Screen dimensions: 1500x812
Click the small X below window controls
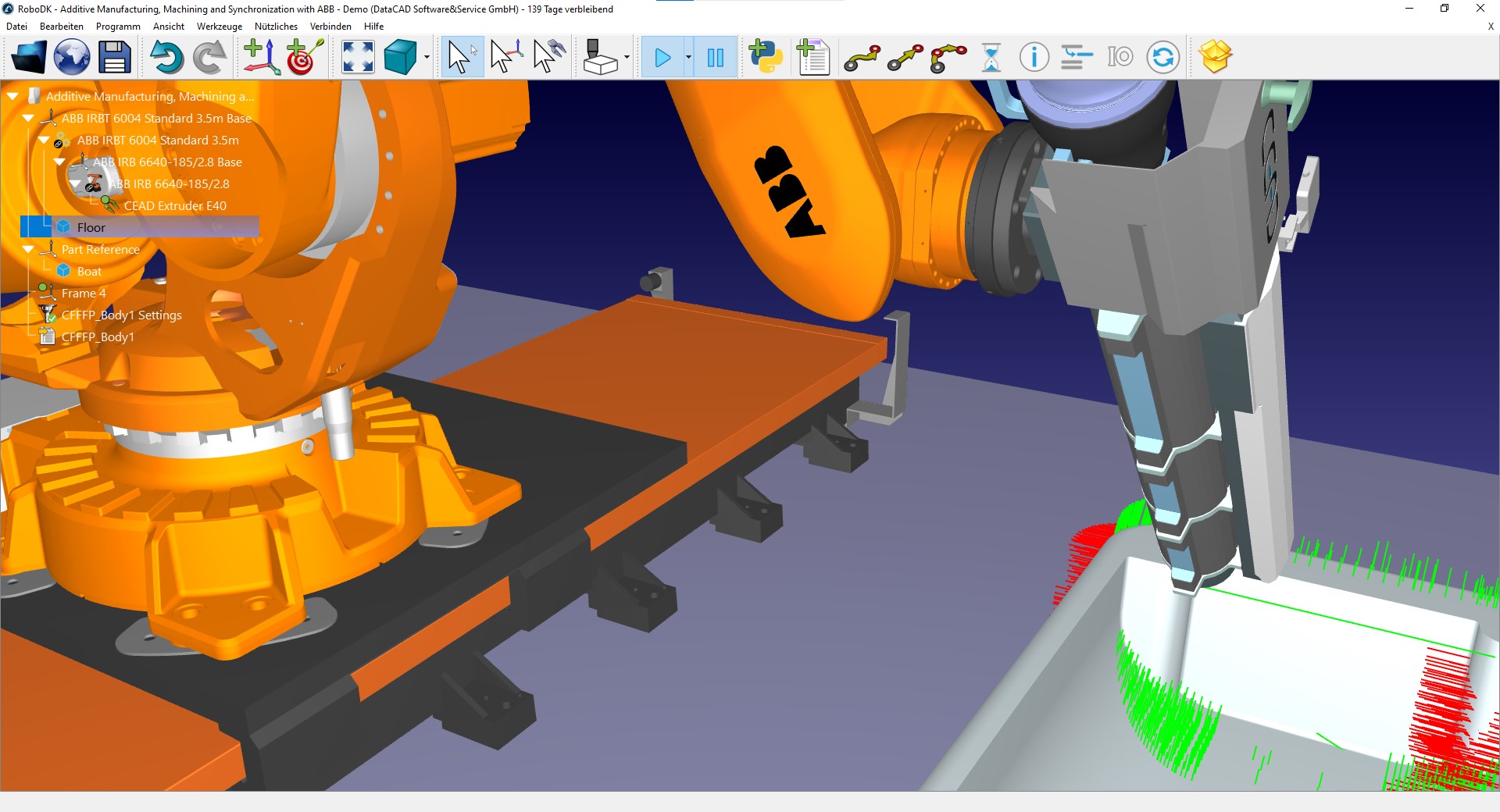point(1491,26)
